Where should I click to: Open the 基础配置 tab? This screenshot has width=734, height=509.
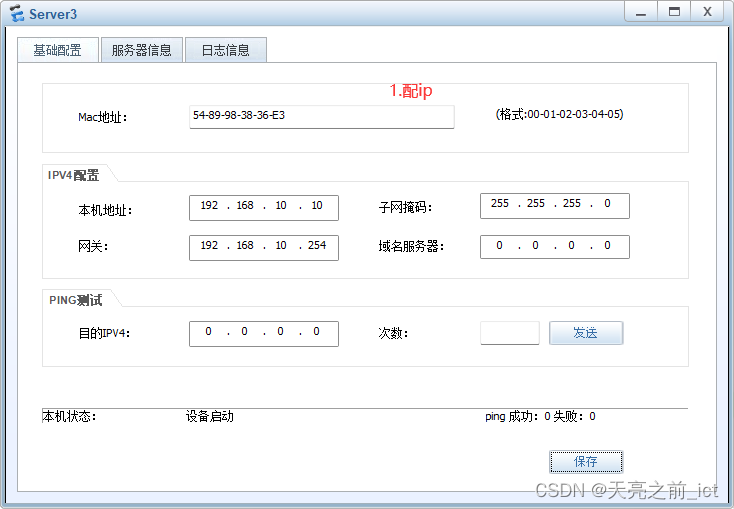58,50
